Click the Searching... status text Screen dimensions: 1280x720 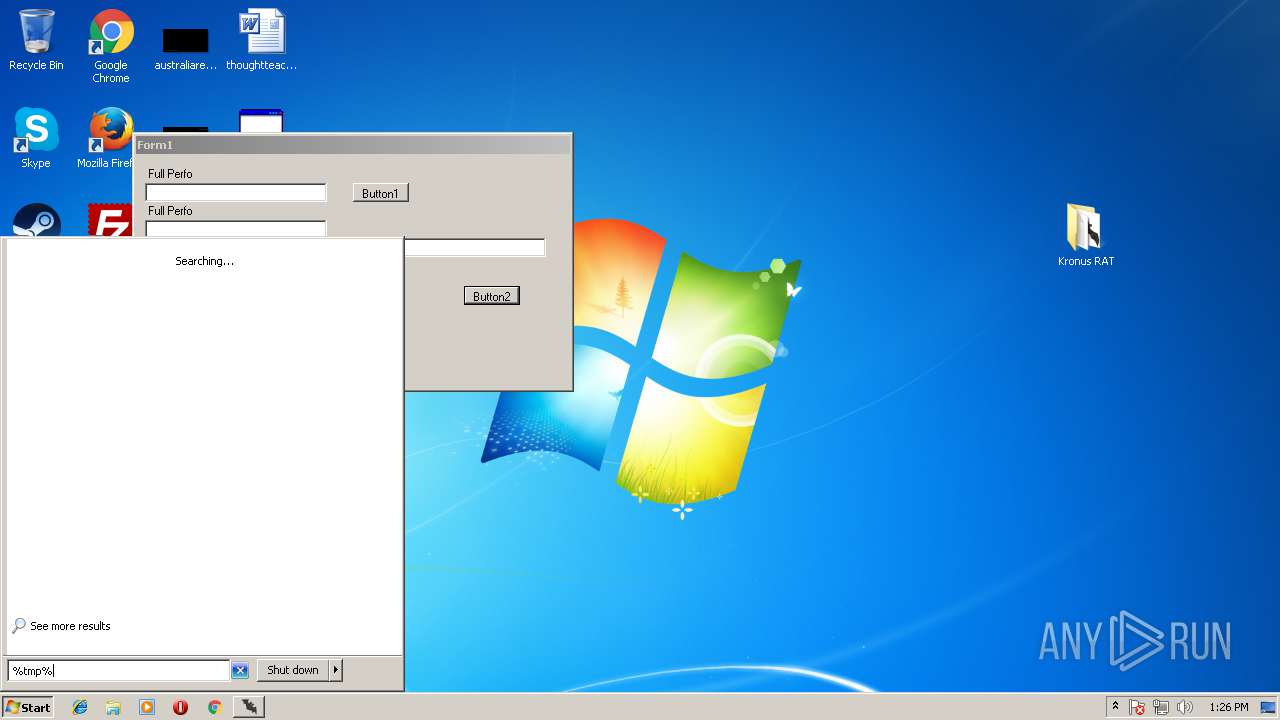pyautogui.click(x=205, y=261)
